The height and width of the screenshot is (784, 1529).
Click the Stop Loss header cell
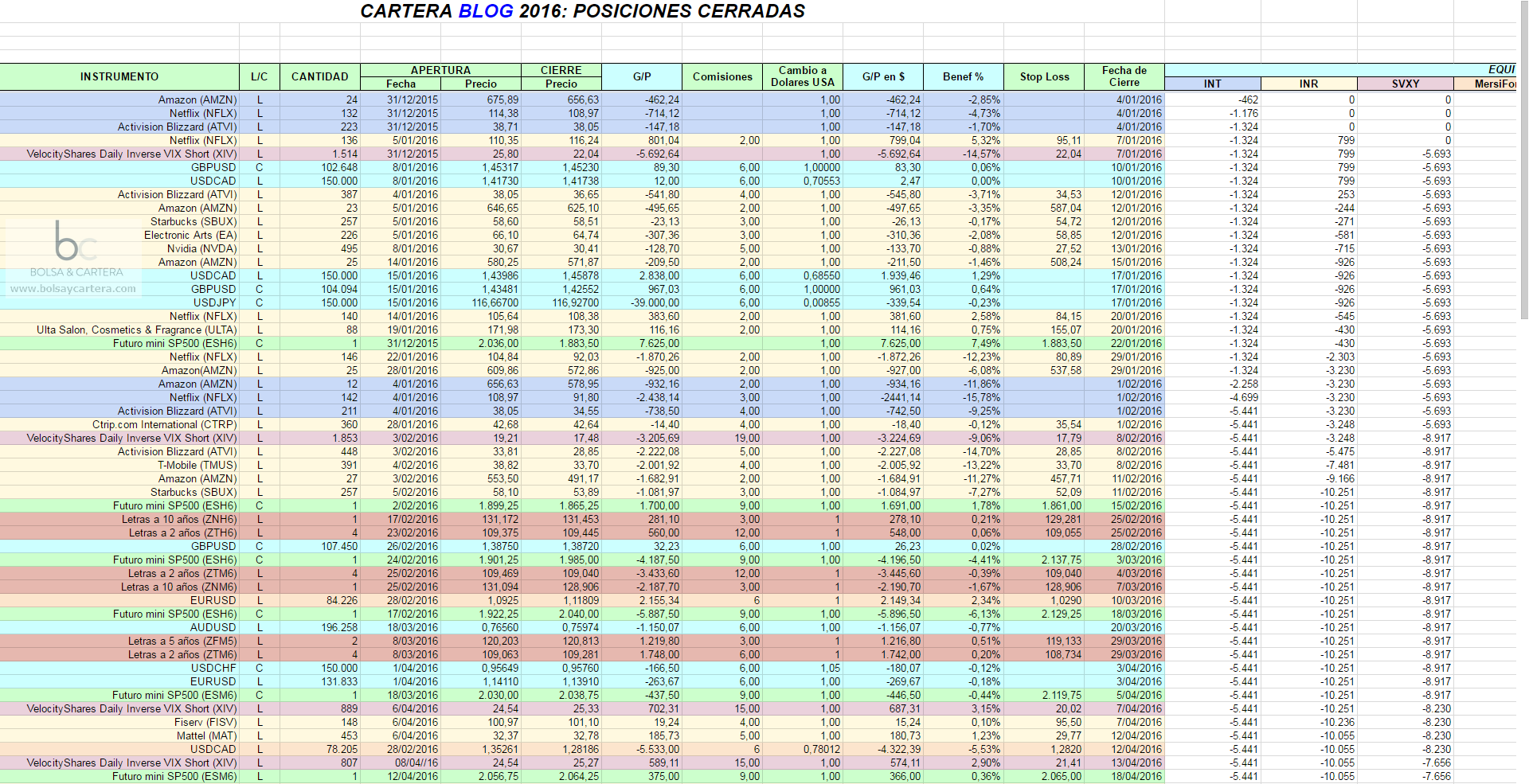[1044, 76]
